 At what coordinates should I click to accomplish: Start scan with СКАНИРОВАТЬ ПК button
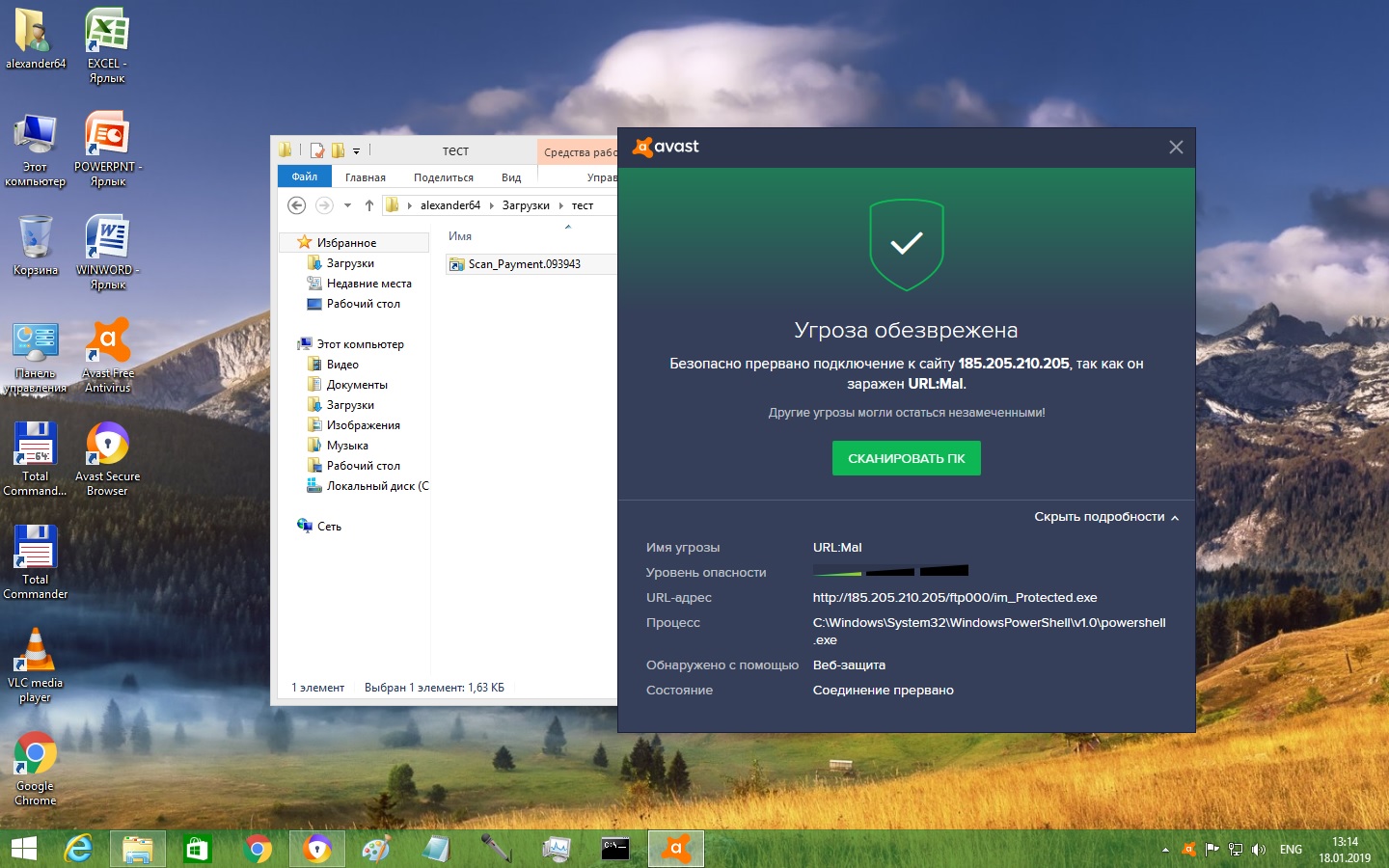907,458
